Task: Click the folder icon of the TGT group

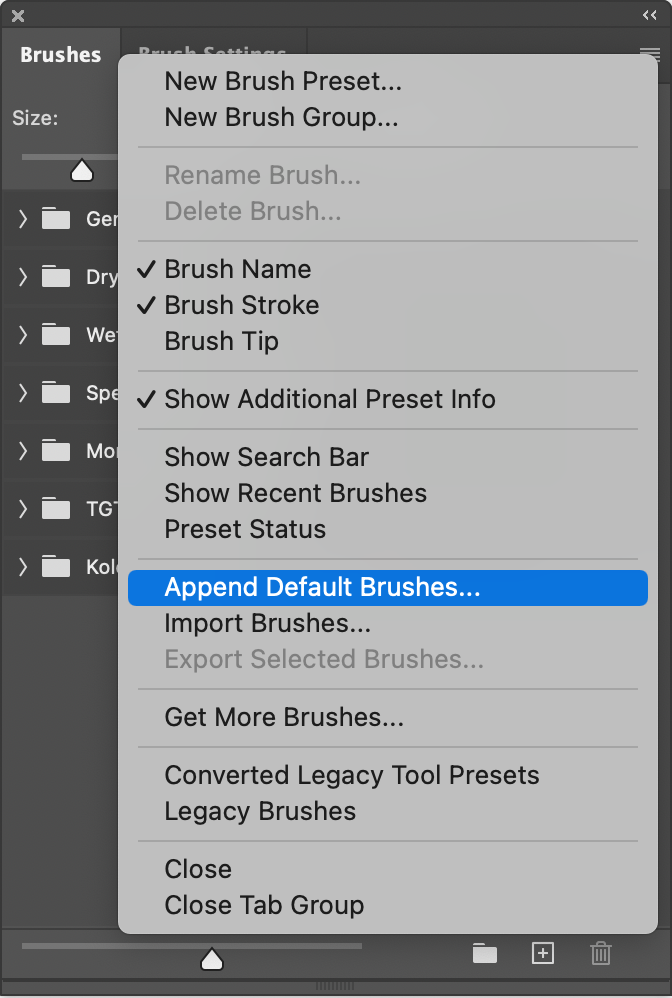Action: click(56, 509)
